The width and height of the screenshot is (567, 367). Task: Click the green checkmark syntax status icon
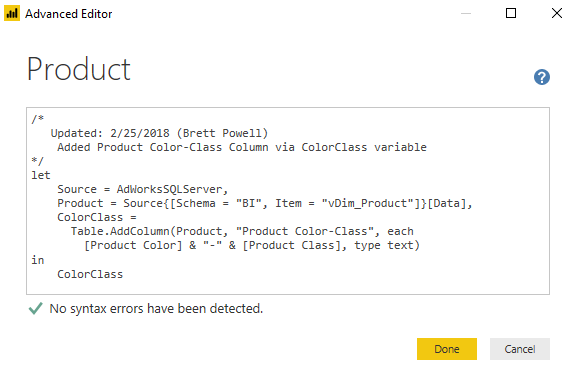point(35,308)
